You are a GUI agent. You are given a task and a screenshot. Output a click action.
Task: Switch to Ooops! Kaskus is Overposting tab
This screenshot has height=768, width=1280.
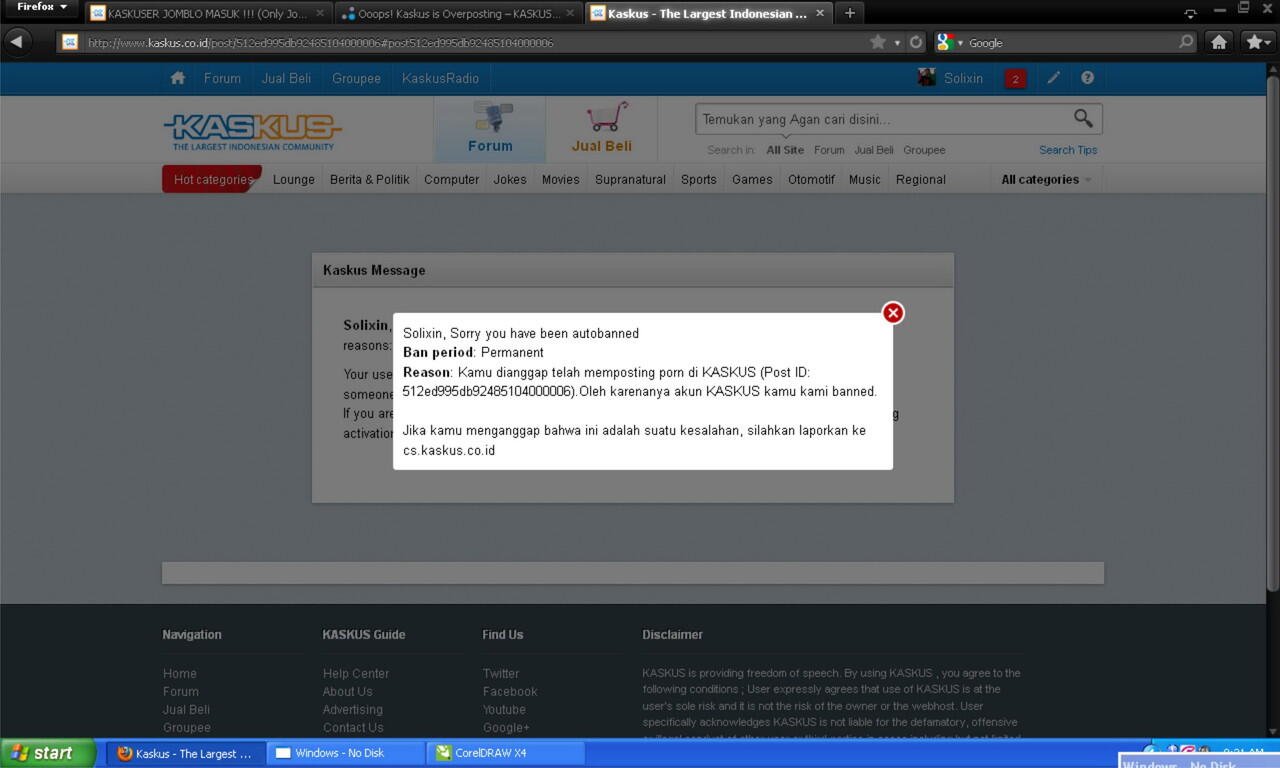coord(459,14)
